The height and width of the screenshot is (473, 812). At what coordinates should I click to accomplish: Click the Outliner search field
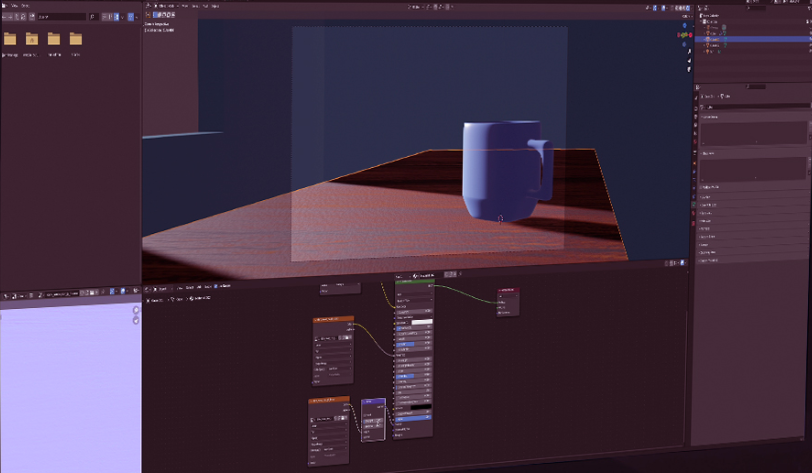coord(755,8)
